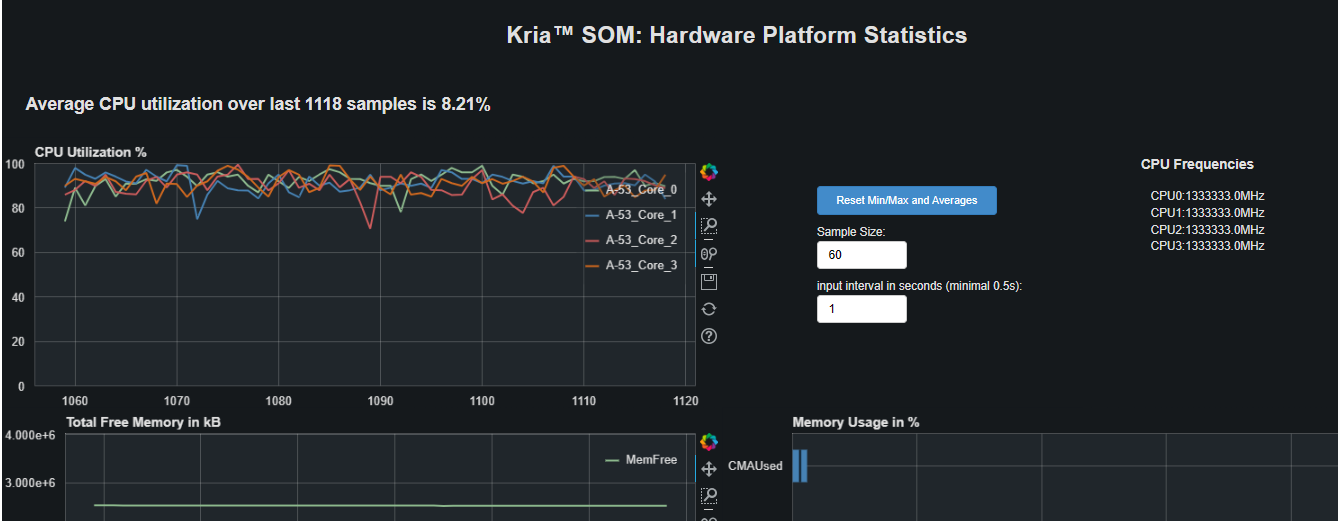Click the Memory Usage in % title
Viewport: 1340px width, 521px height.
(856, 422)
